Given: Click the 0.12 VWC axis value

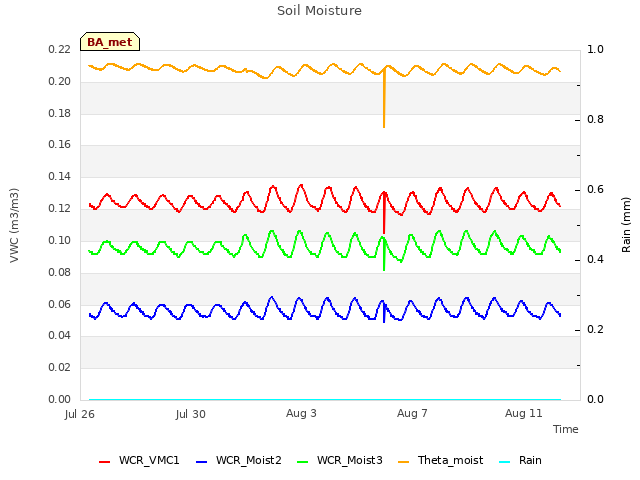Looking at the screenshot, I should tap(60, 209).
